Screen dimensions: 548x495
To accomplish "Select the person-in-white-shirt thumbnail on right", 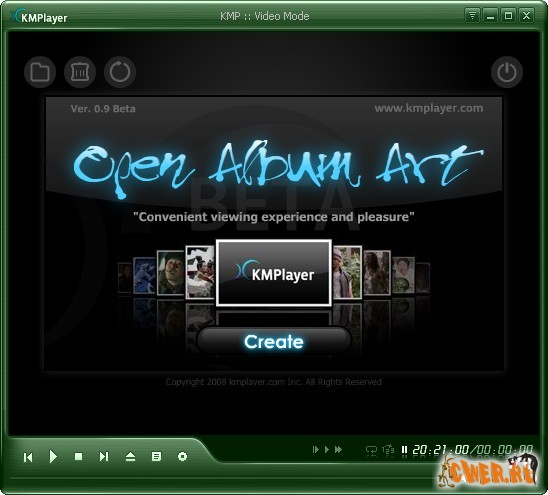I will [x=403, y=275].
